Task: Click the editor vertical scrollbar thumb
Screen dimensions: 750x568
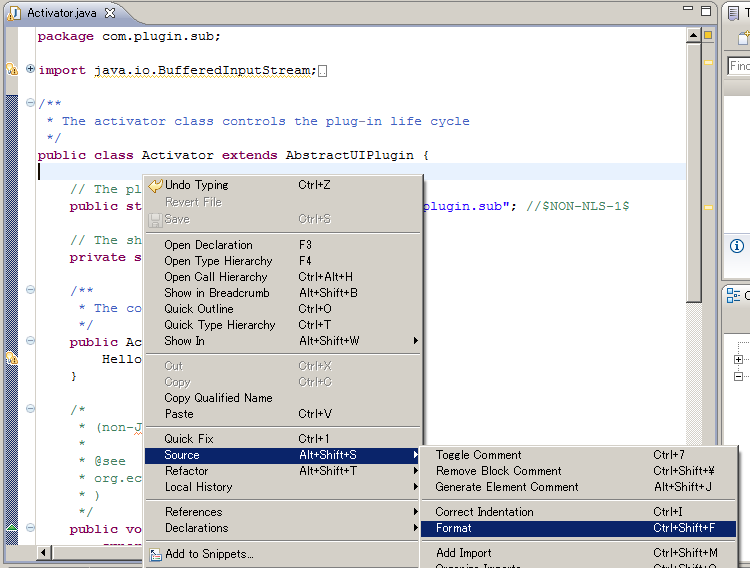Action: [693, 172]
